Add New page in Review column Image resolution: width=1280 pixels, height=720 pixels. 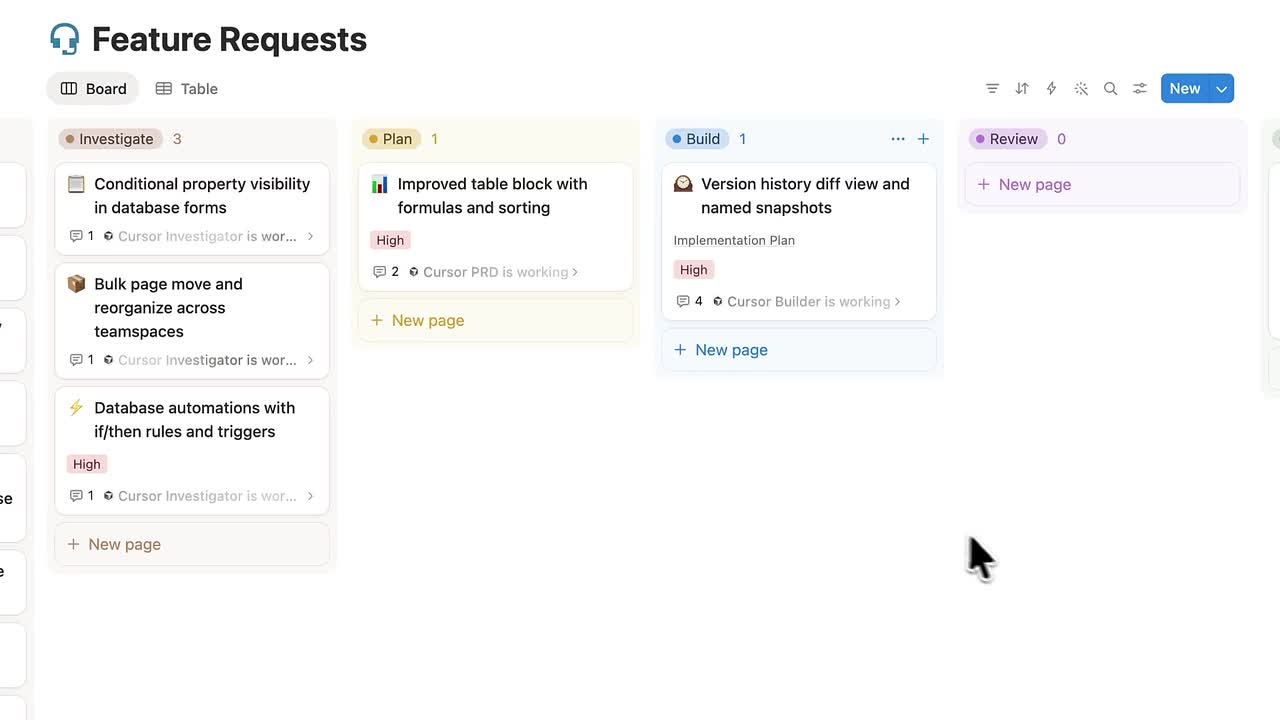(1102, 184)
